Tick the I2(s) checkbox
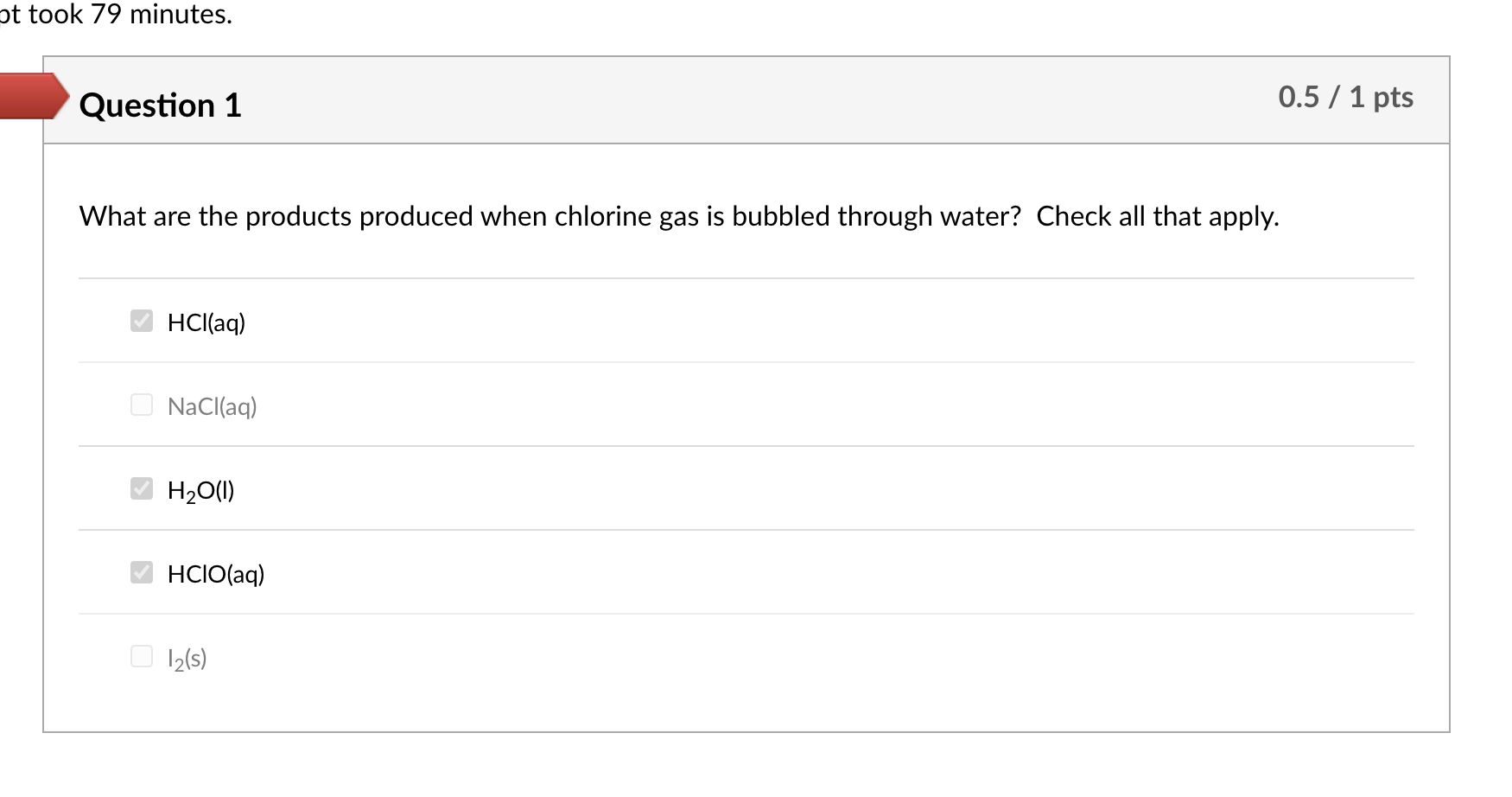 pos(142,656)
